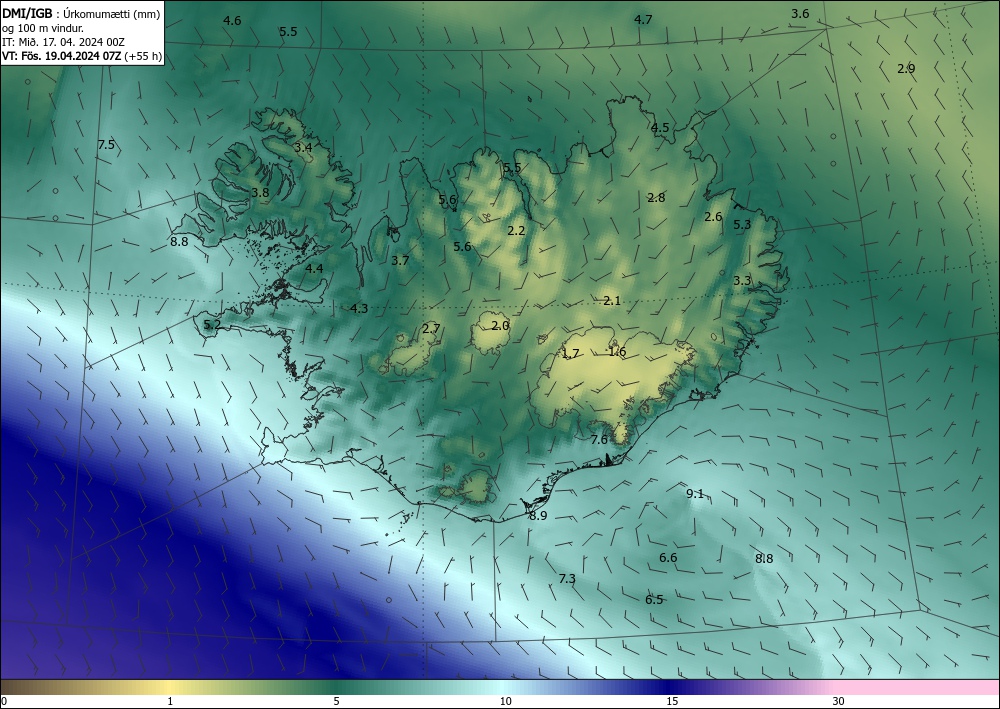Click the 2.1 value in the central highlands
The image size is (1000, 709).
point(612,300)
